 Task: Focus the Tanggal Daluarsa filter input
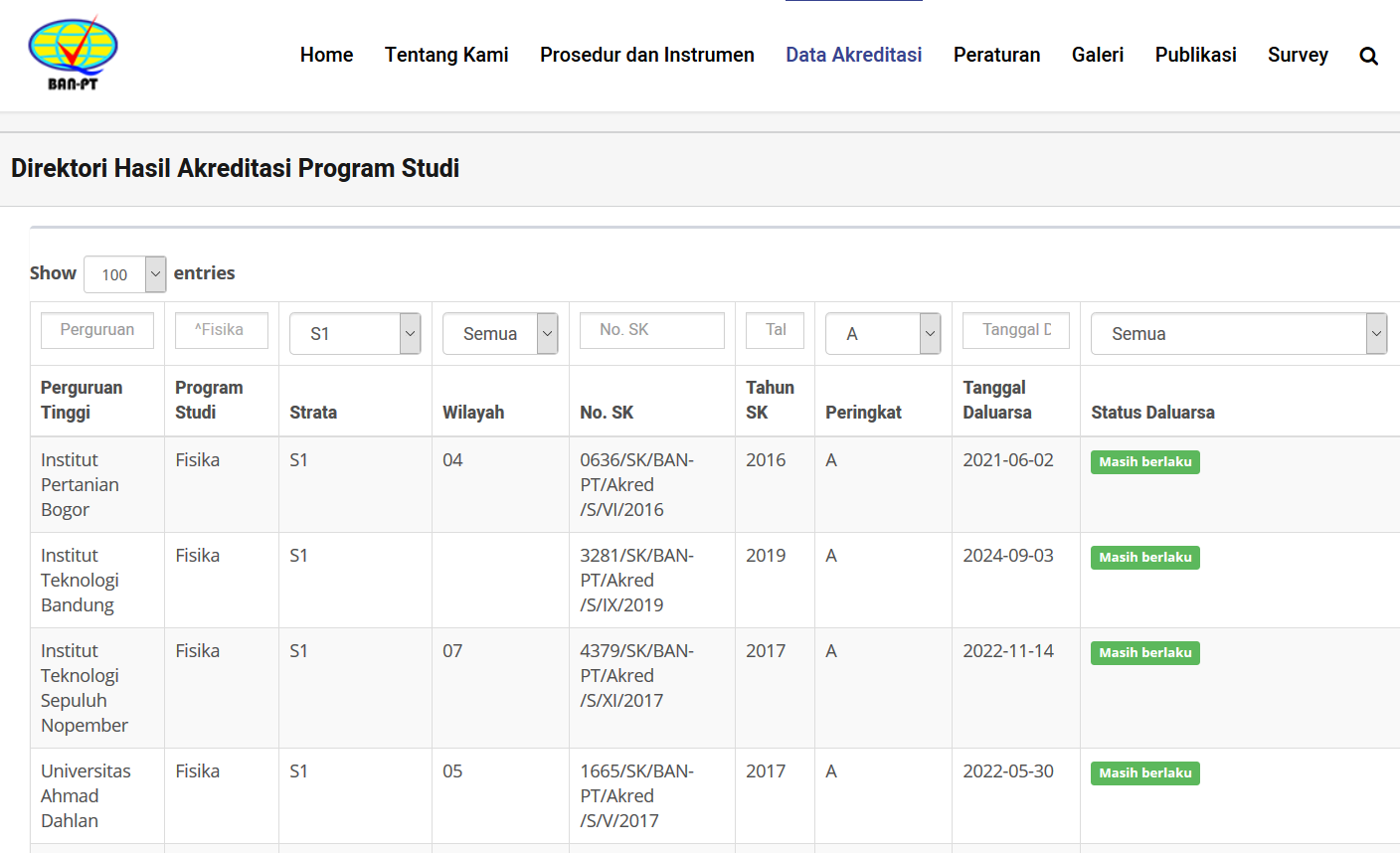1016,330
